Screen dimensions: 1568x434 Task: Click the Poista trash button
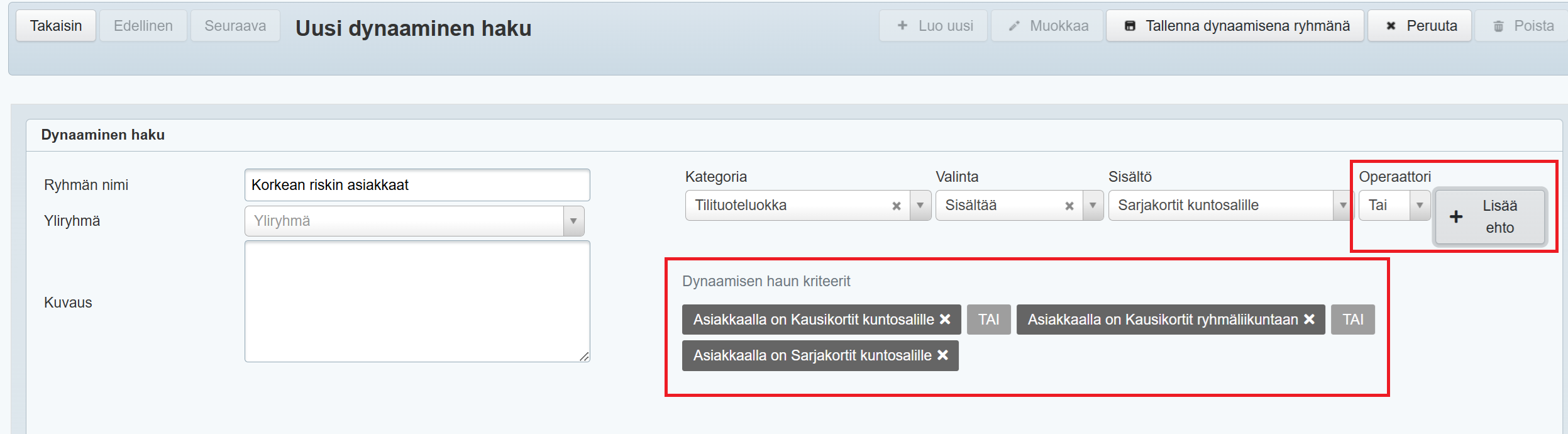tap(1523, 26)
